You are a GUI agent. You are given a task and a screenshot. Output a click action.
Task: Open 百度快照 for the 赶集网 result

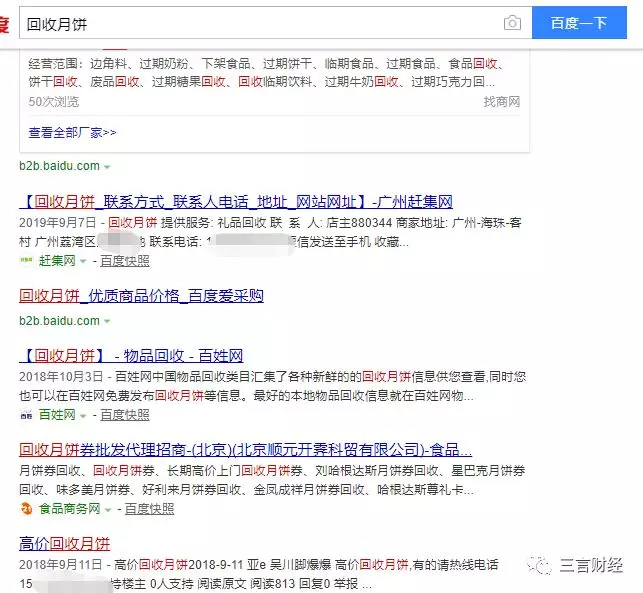[125, 260]
